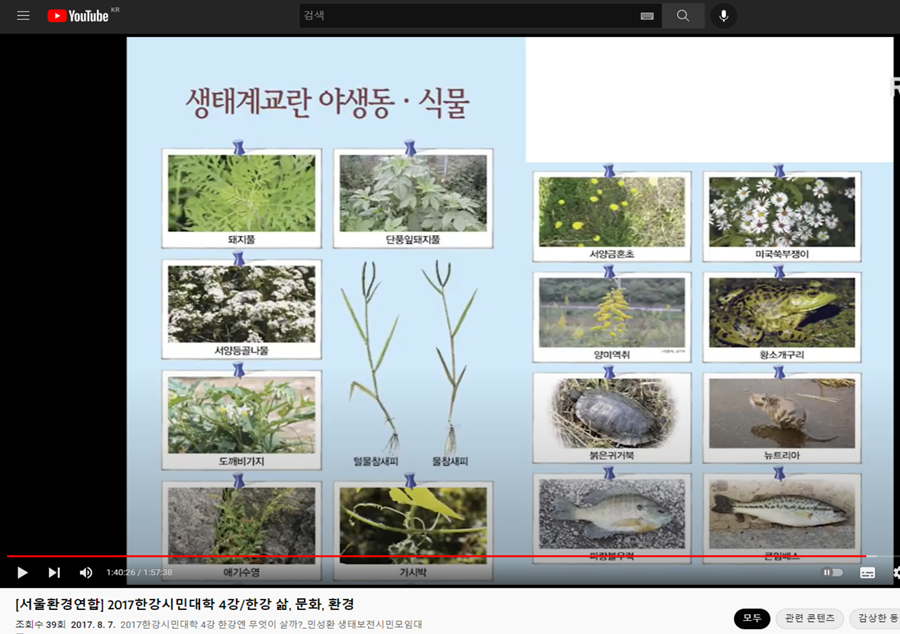Click the magnifying glass search icon
The width and height of the screenshot is (900, 634).
(682, 15)
